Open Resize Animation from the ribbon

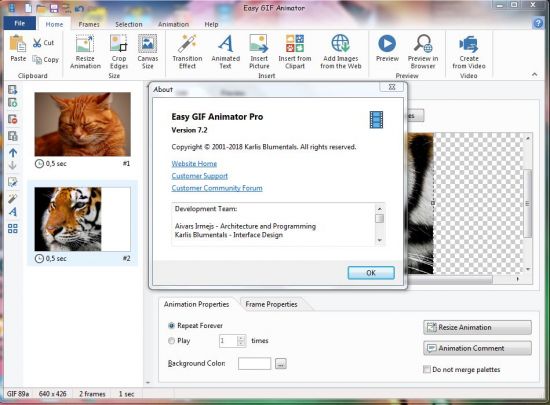[x=85, y=52]
